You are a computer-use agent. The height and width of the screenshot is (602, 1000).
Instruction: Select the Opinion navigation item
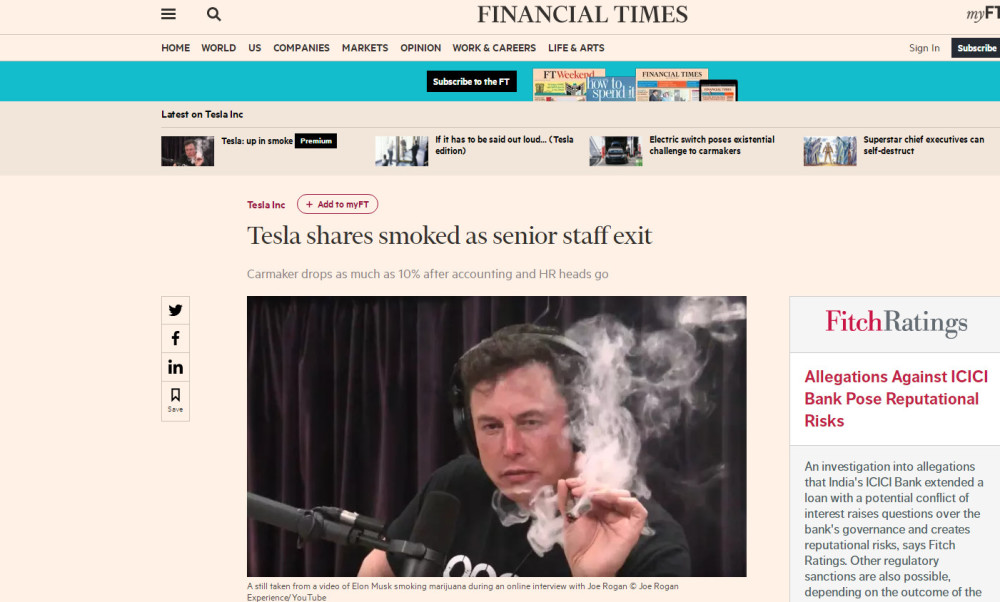[x=420, y=48]
